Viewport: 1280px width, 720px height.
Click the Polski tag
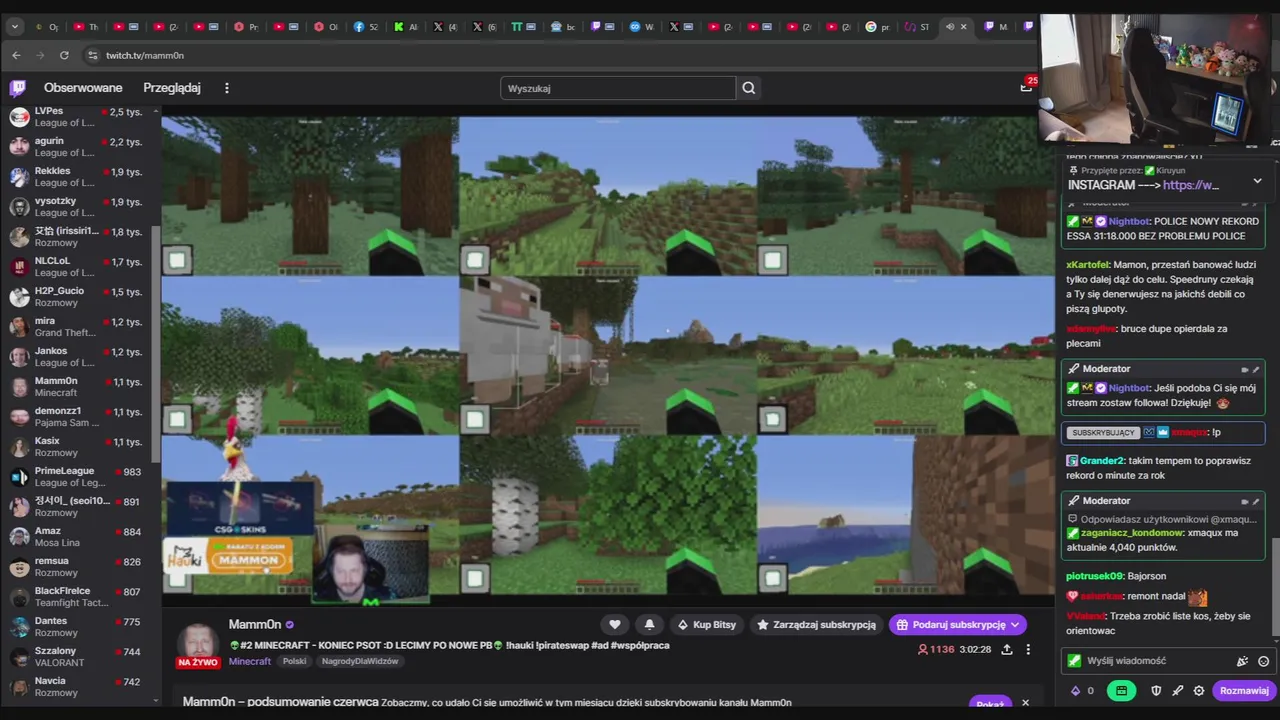point(294,662)
